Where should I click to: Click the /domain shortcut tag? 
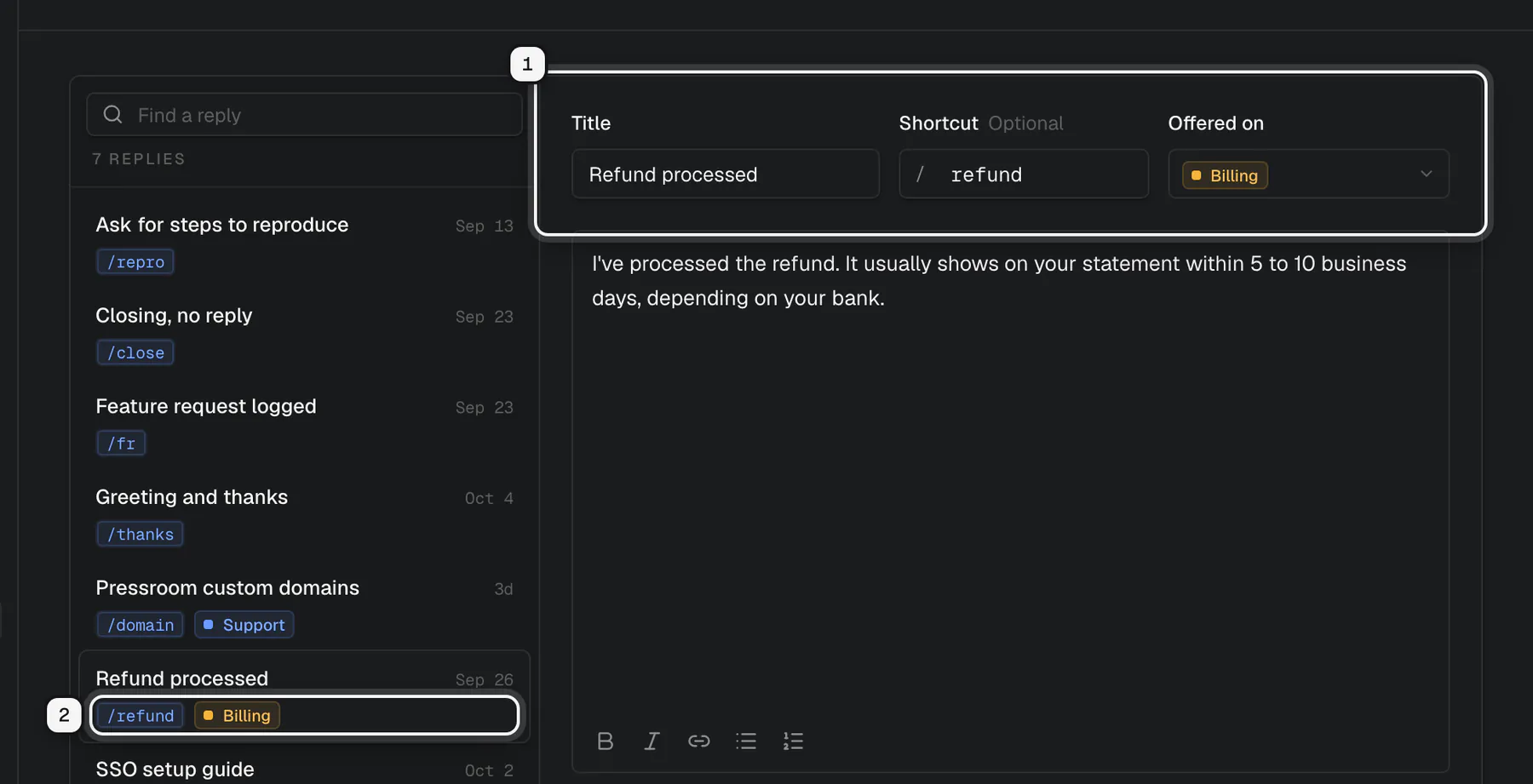point(140,625)
